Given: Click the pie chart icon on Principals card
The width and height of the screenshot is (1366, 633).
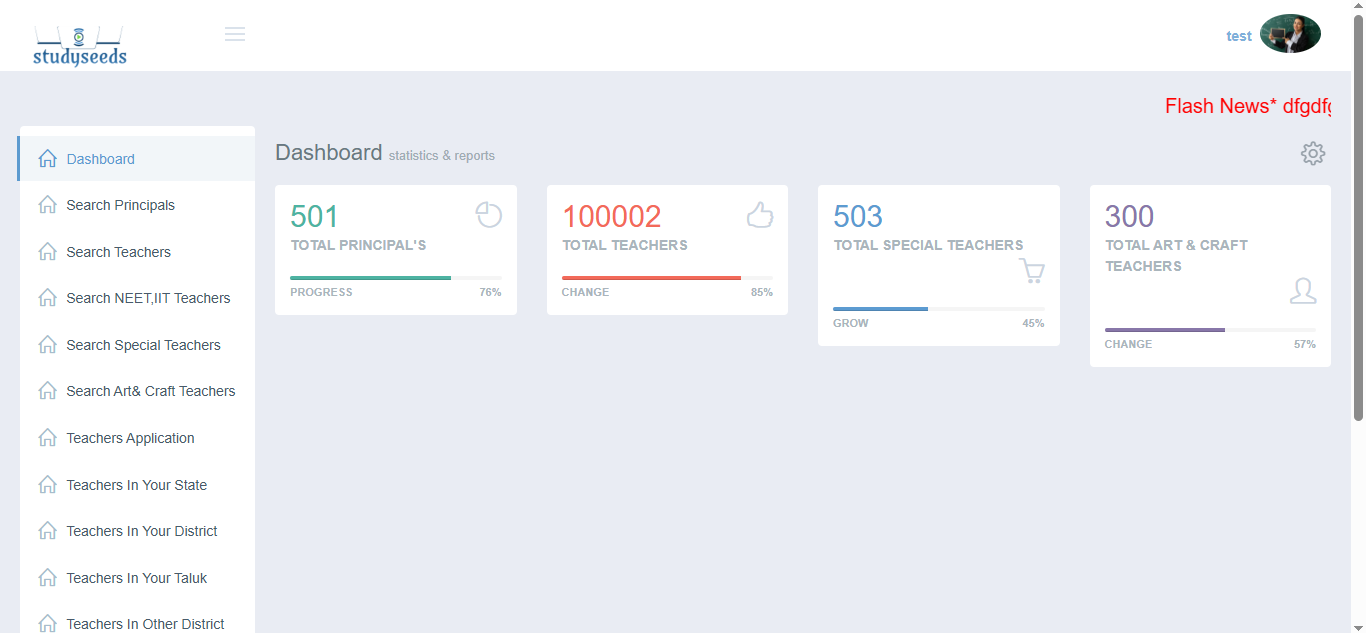Looking at the screenshot, I should point(488,215).
